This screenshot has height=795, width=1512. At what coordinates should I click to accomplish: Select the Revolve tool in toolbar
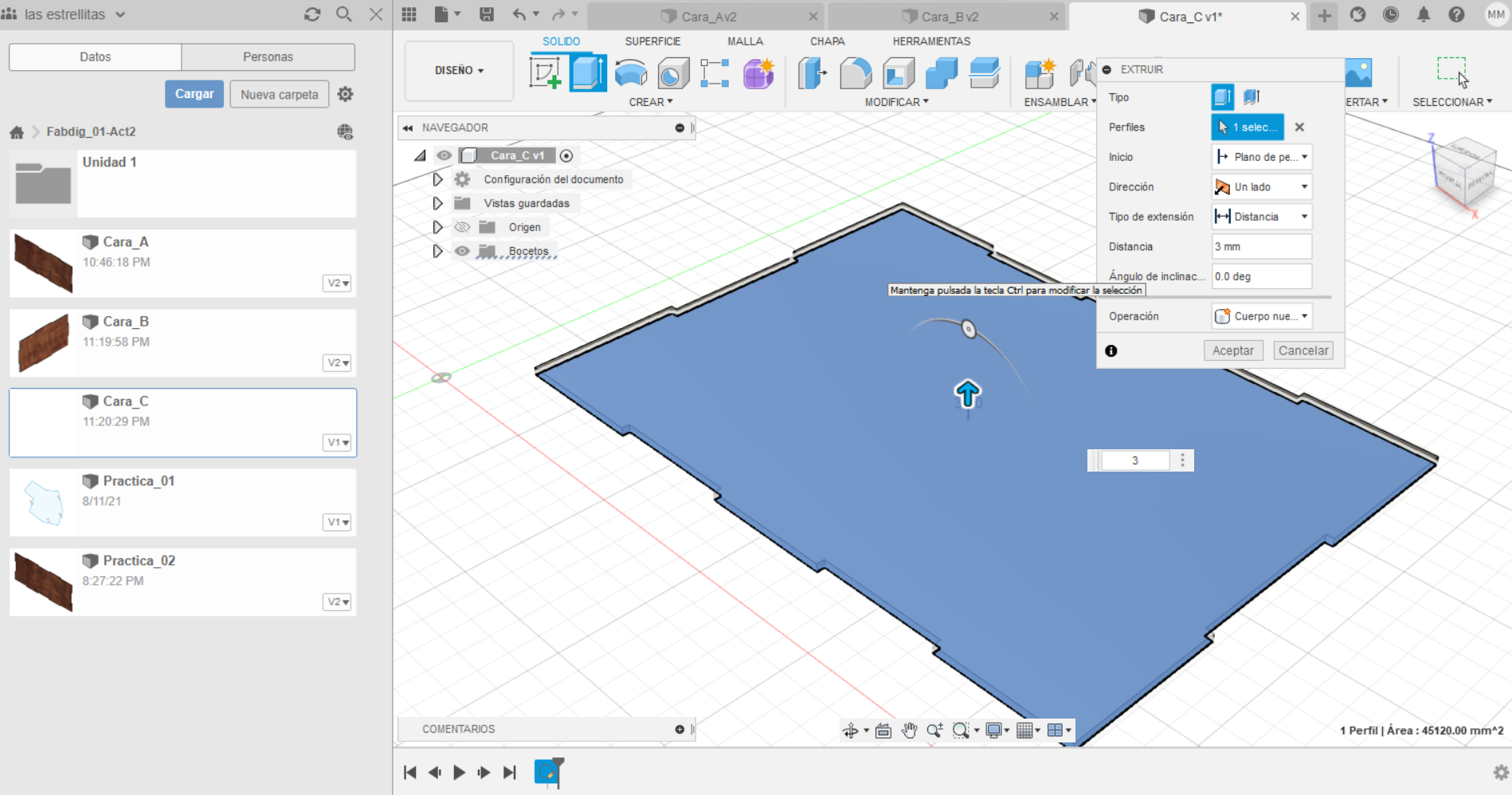point(631,73)
